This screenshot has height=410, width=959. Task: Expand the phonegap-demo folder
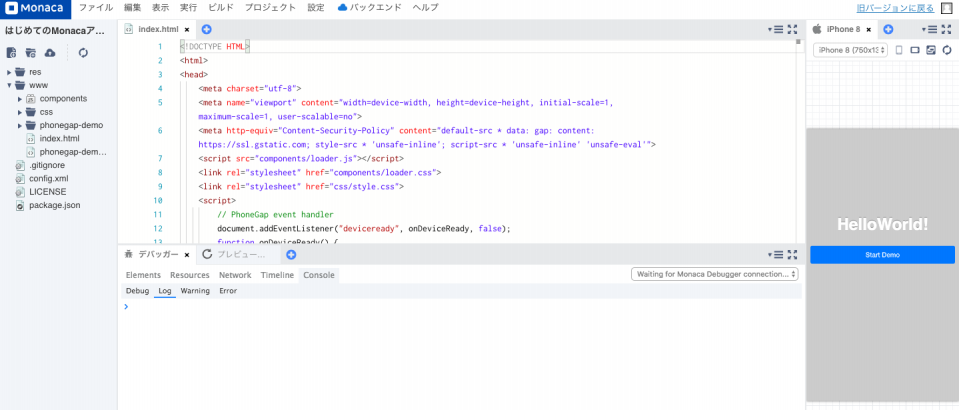20,125
